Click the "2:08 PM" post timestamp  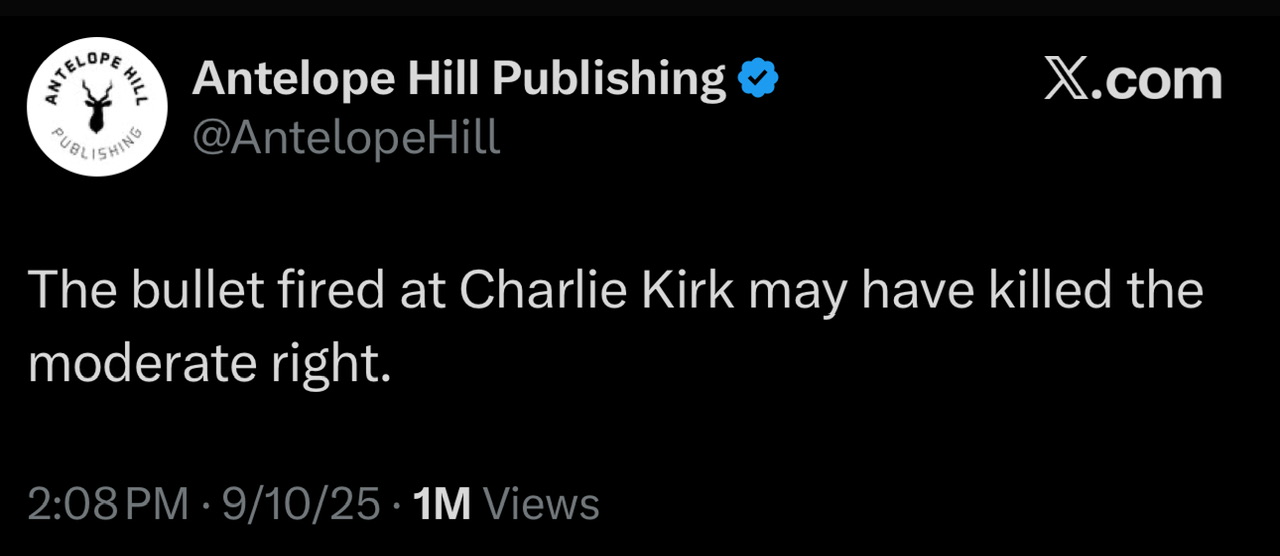point(108,505)
